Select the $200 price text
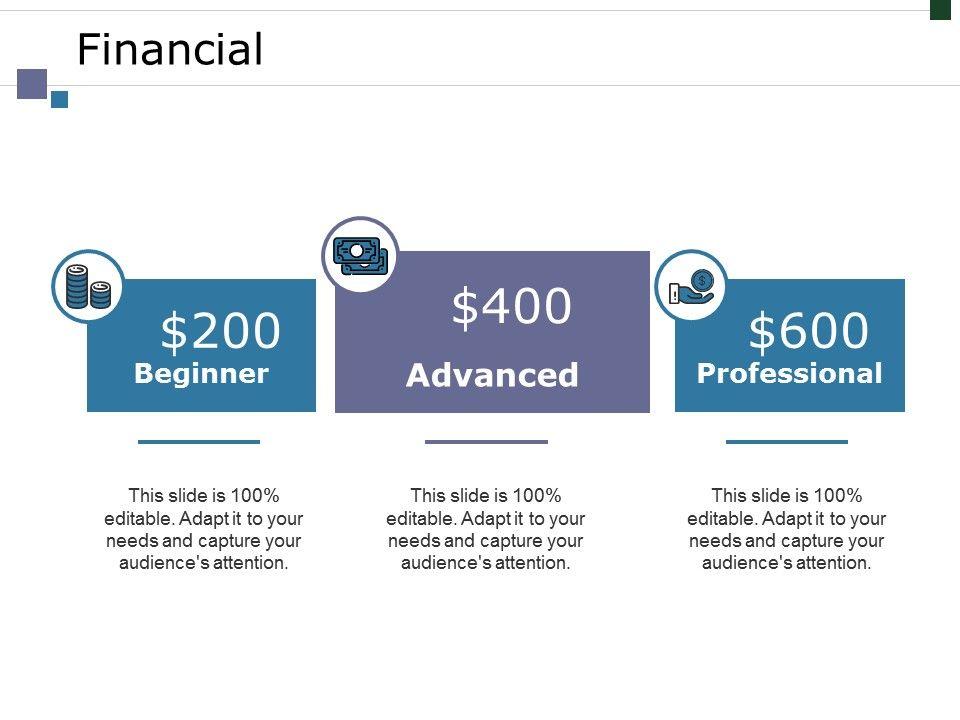 tap(221, 331)
